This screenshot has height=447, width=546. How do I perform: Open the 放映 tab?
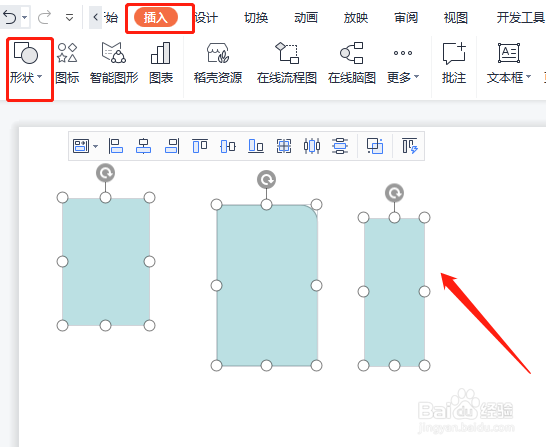pyautogui.click(x=356, y=17)
